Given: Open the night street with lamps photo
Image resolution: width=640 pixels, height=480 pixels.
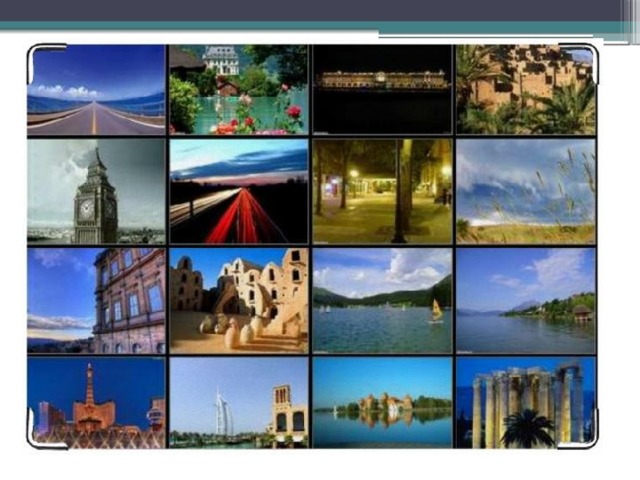Looking at the screenshot, I should click(382, 191).
